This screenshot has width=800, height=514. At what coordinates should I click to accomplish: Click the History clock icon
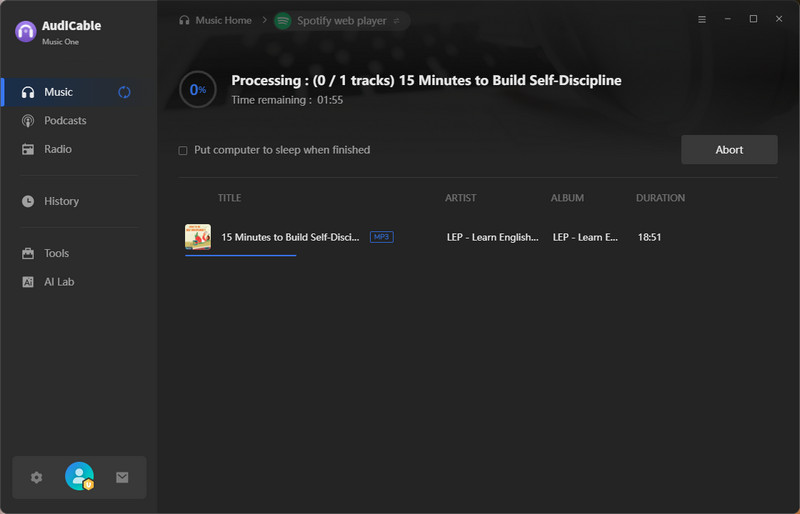click(x=28, y=201)
